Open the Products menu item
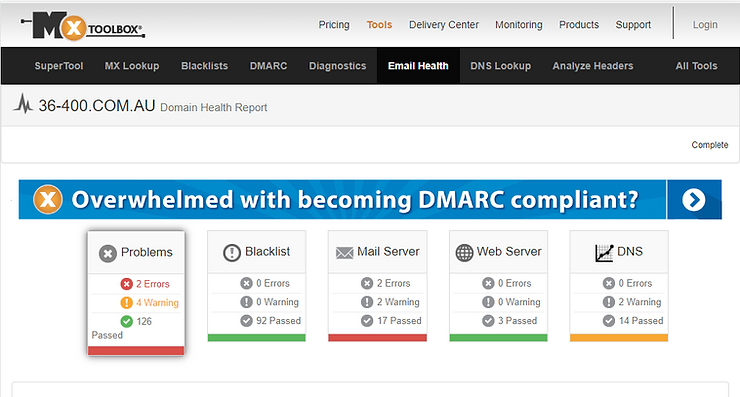The height and width of the screenshot is (397, 740). [579, 25]
